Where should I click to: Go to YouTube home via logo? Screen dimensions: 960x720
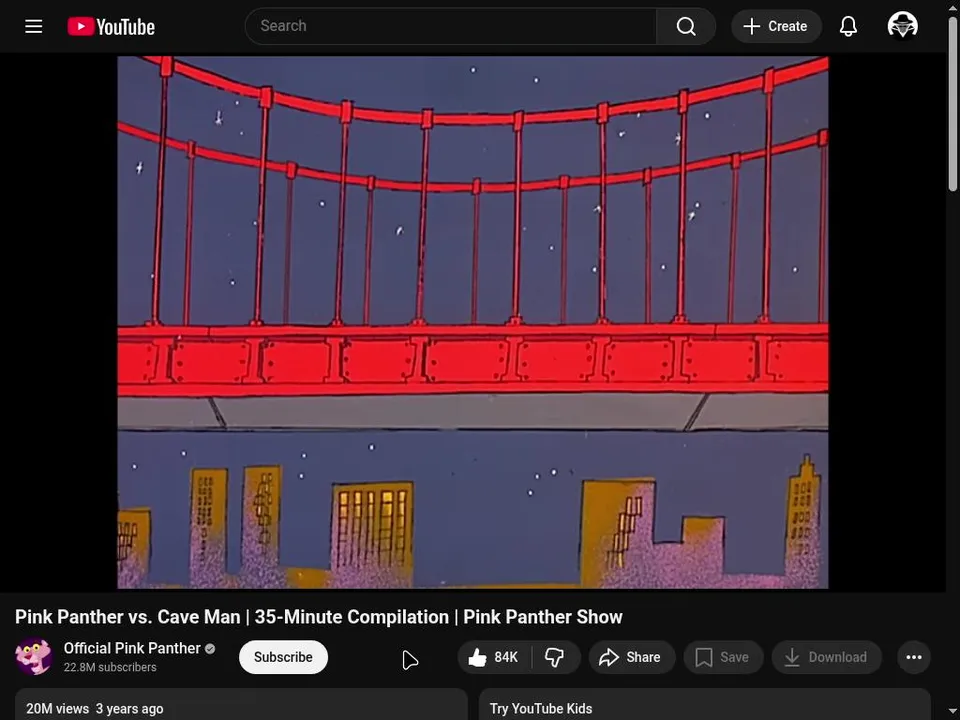(111, 26)
